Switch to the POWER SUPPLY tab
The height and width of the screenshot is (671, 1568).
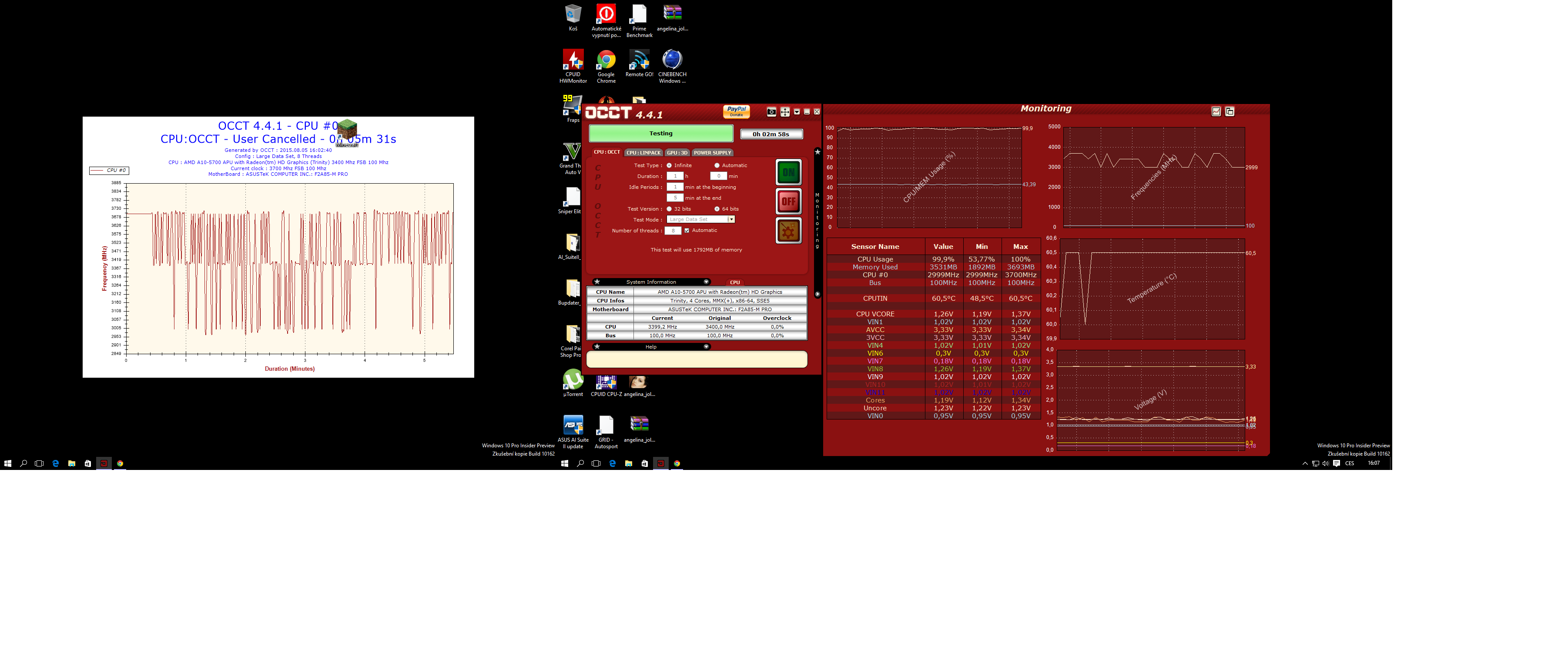tap(712, 153)
